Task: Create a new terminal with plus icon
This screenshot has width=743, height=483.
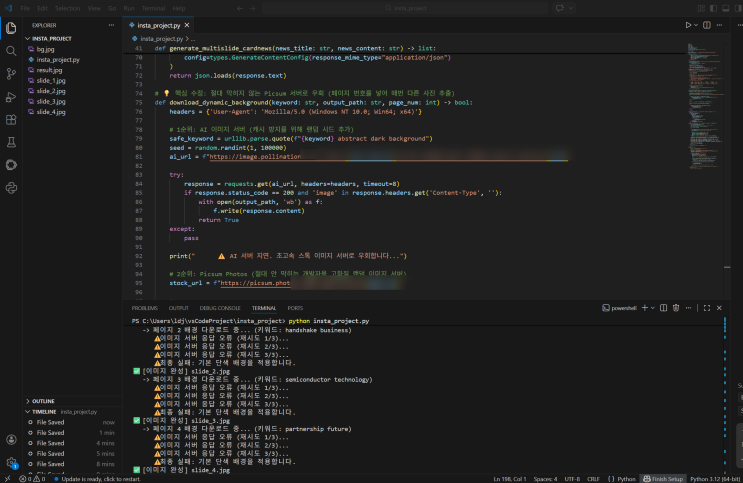Action: point(644,308)
